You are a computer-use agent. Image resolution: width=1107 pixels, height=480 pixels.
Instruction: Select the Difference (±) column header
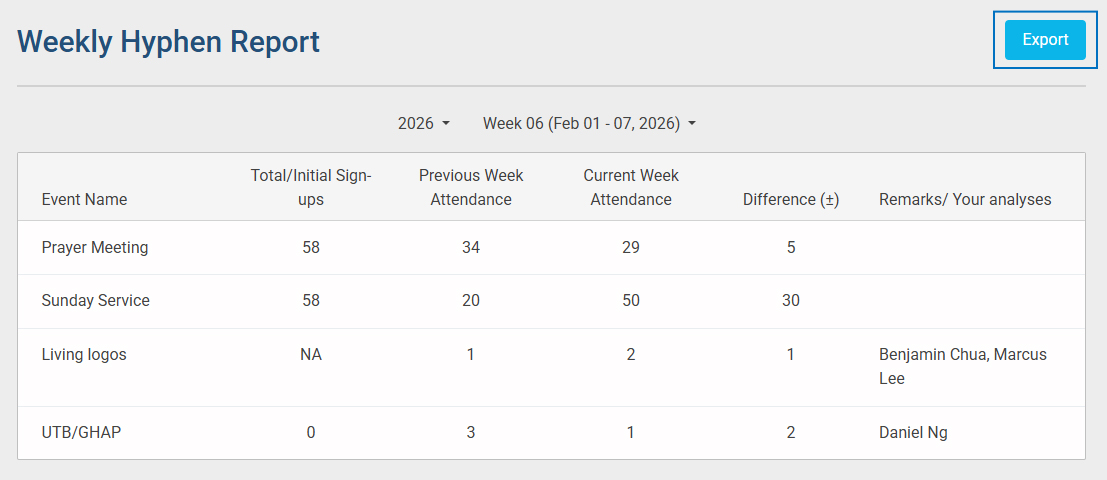[x=790, y=199]
